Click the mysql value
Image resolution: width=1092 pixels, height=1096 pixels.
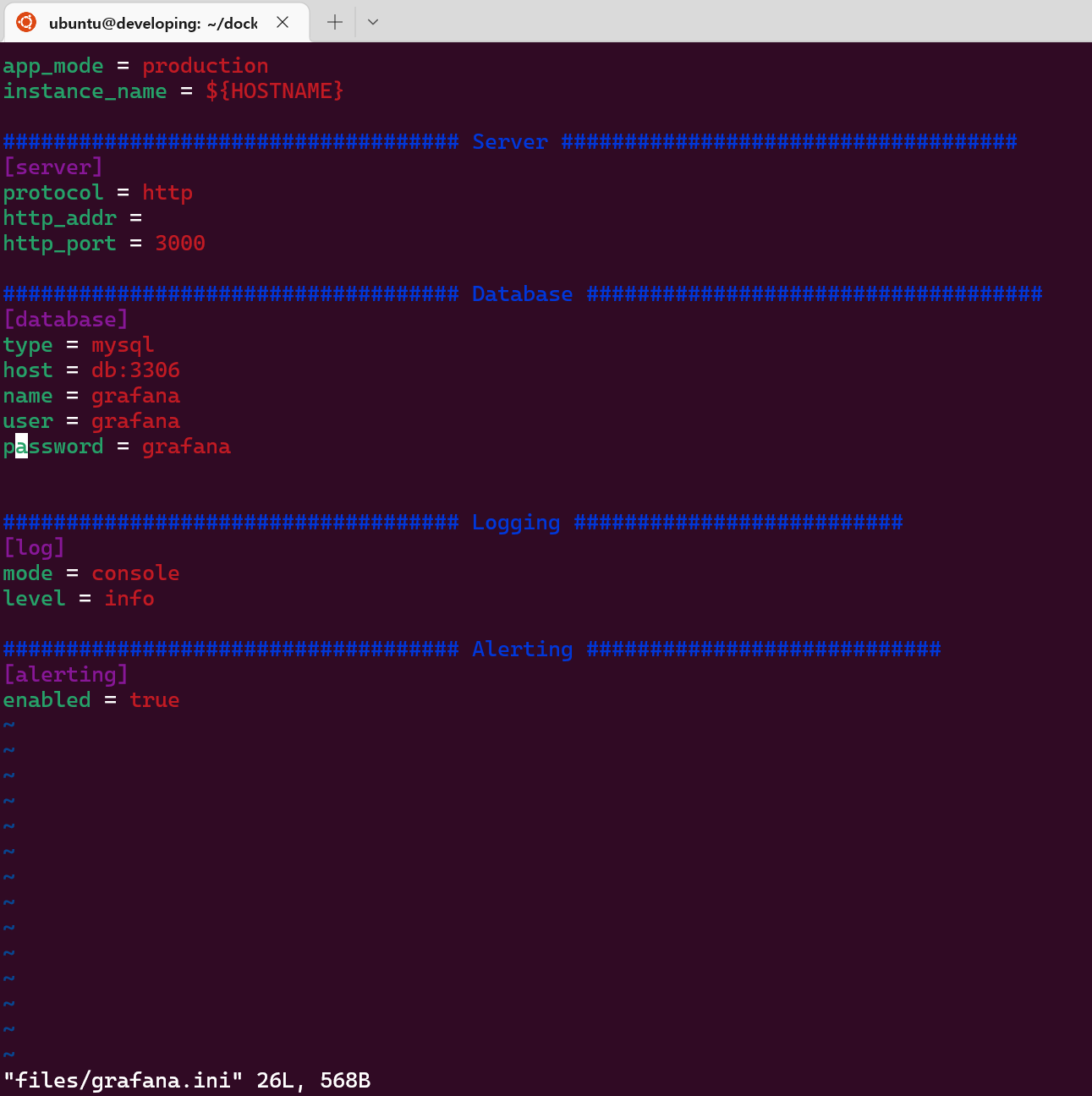pos(123,345)
